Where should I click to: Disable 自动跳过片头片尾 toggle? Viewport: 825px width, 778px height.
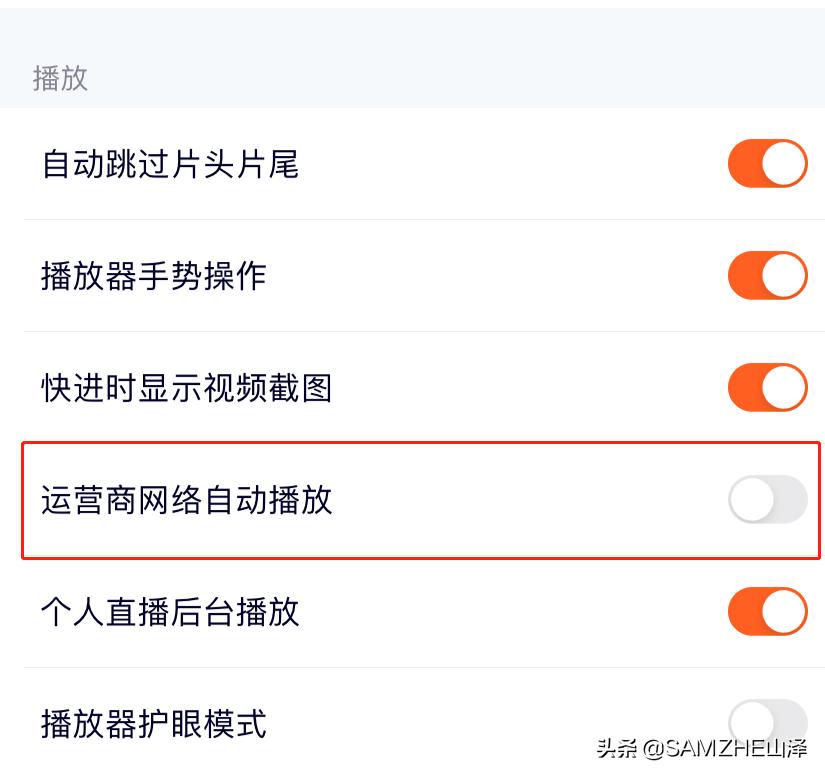(767, 163)
